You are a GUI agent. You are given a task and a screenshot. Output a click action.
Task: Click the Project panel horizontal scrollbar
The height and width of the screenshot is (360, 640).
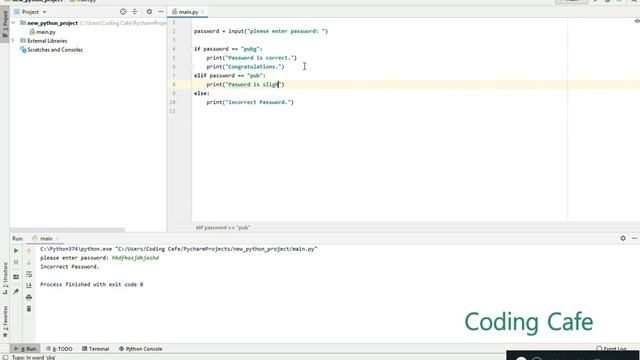coord(67,230)
